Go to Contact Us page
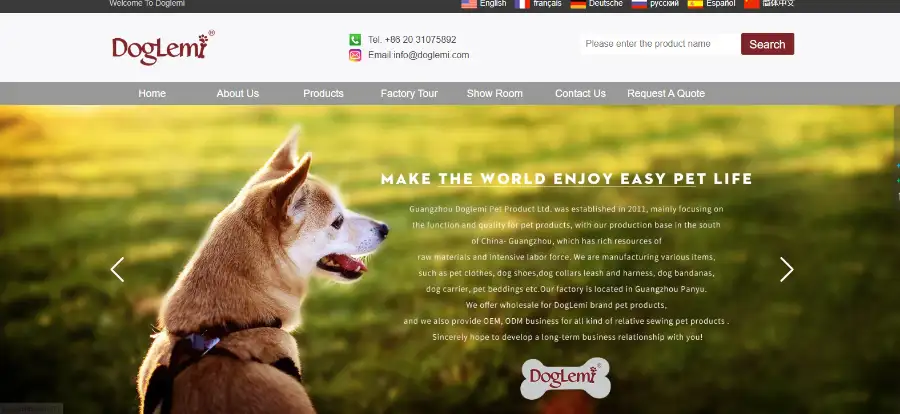This screenshot has width=900, height=414. tap(580, 94)
